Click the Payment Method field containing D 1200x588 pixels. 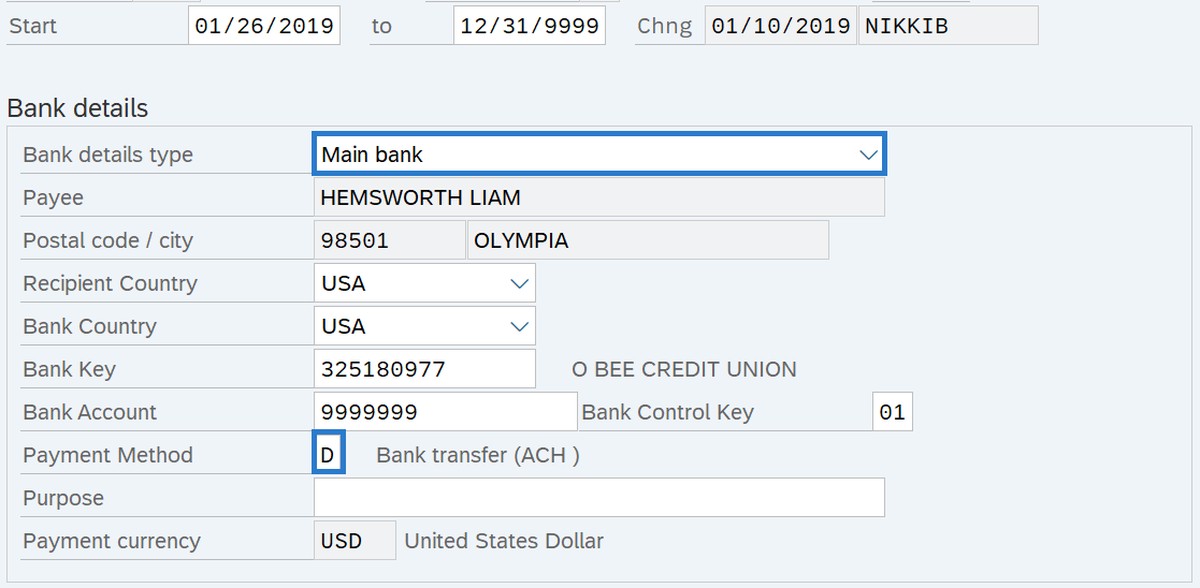tap(329, 456)
